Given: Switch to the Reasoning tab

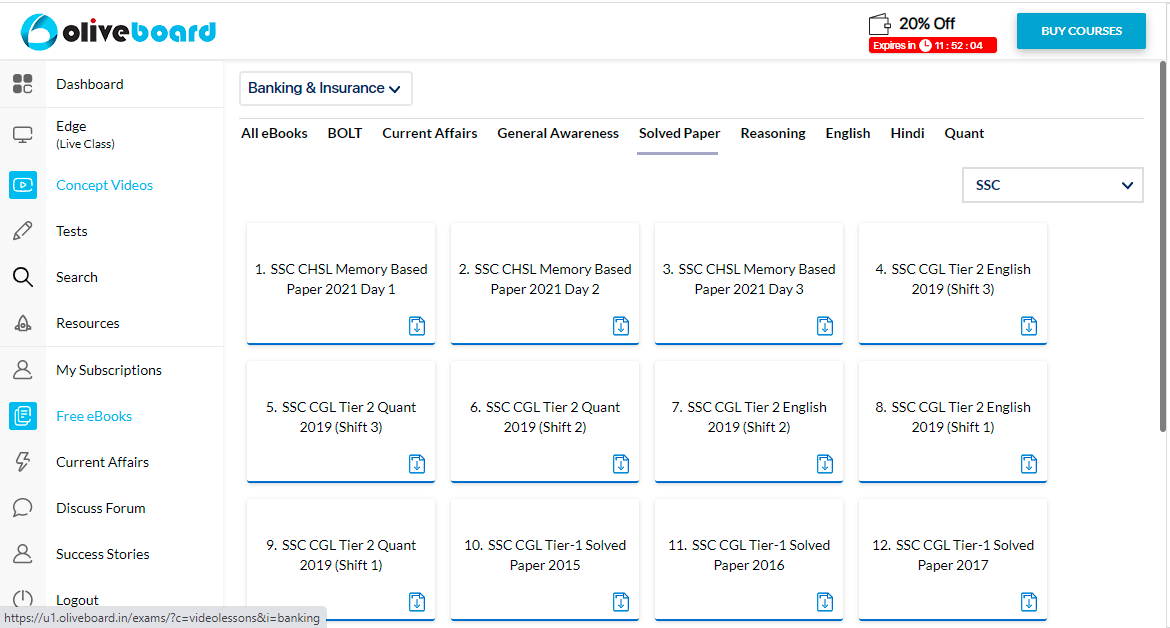Looking at the screenshot, I should 773,134.
